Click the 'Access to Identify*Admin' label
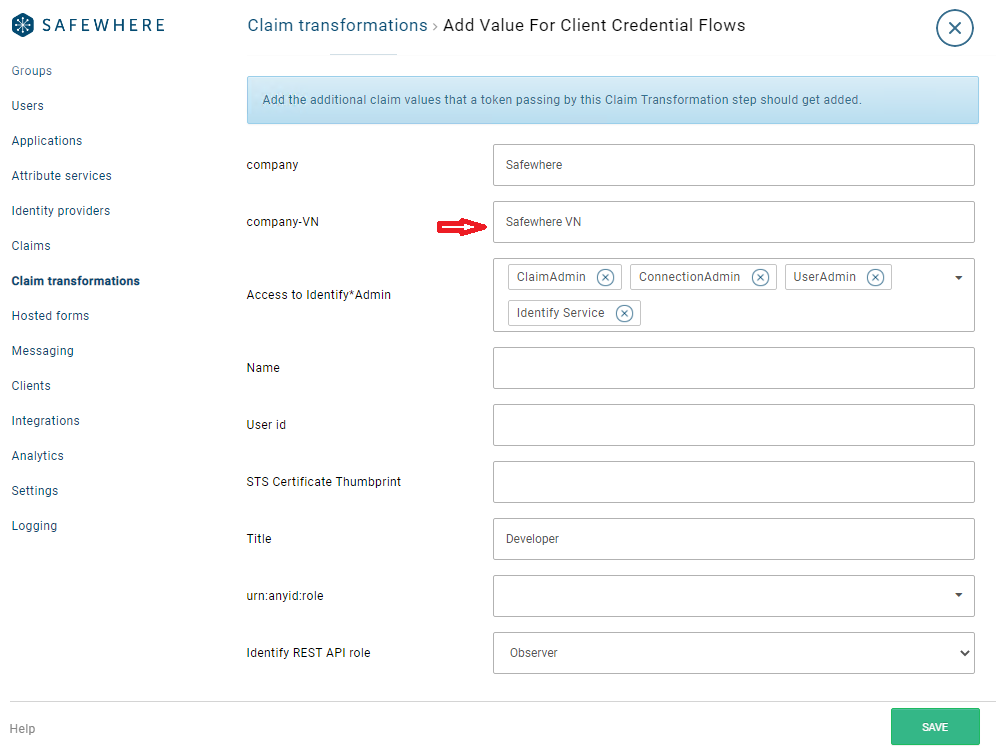The image size is (996, 750). (319, 295)
